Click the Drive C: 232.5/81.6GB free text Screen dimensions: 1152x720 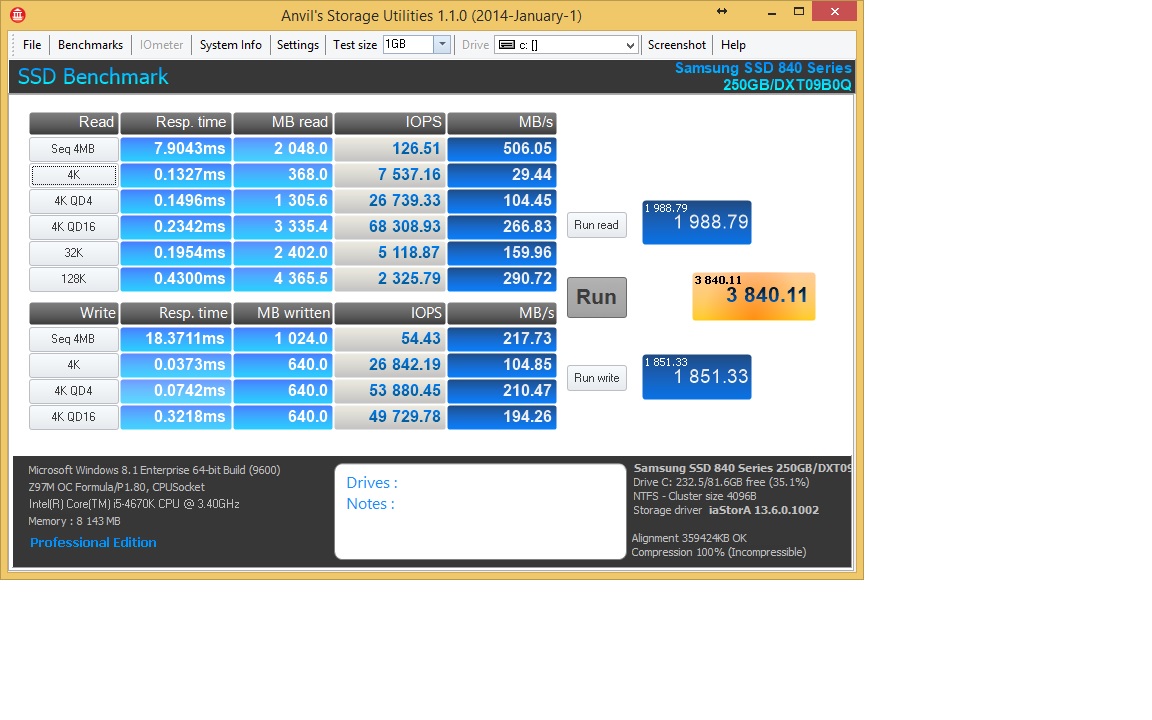pyautogui.click(x=721, y=482)
